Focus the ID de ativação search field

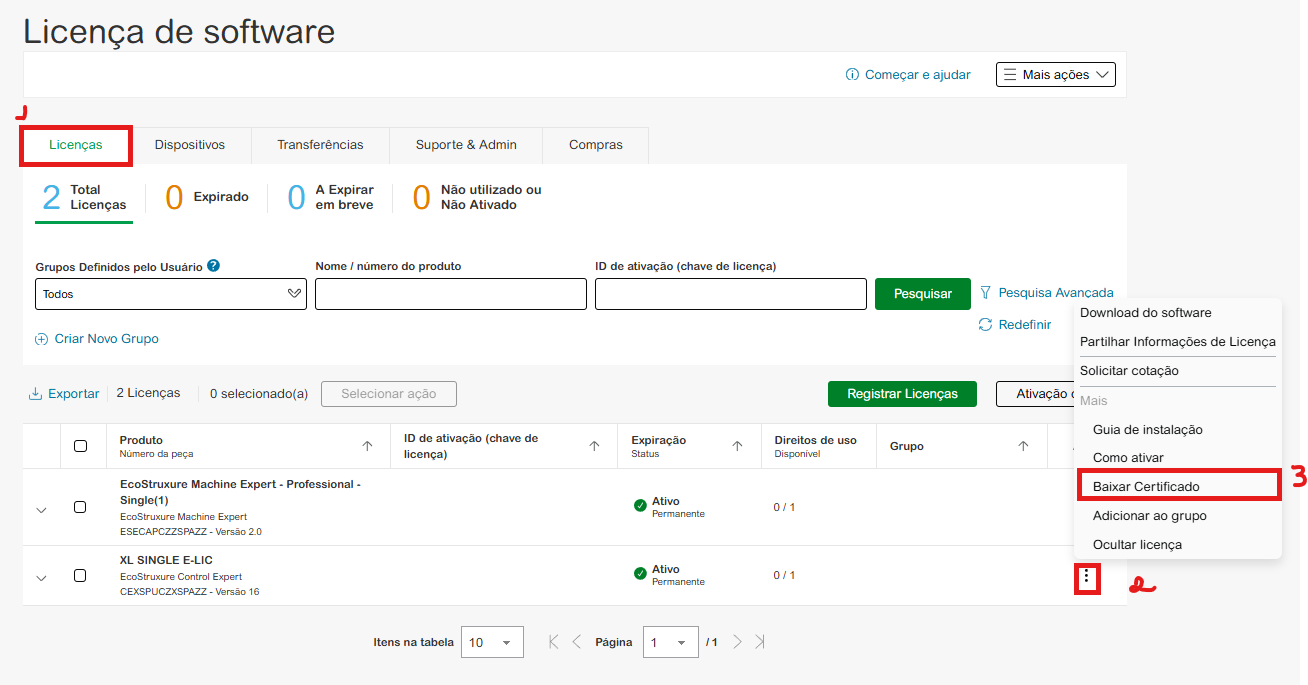(731, 294)
